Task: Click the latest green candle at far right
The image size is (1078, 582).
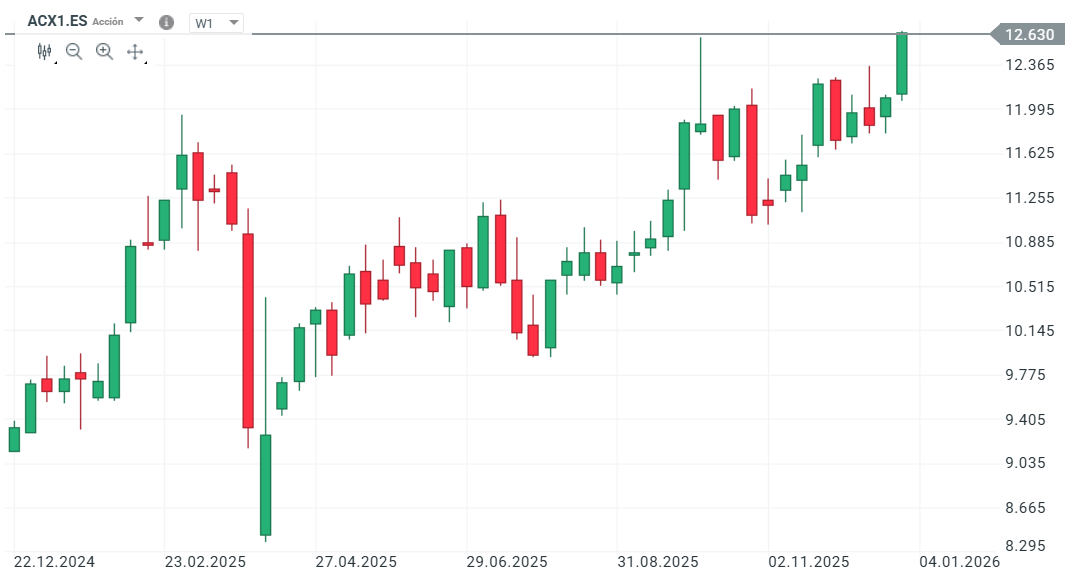Action: pos(901,64)
